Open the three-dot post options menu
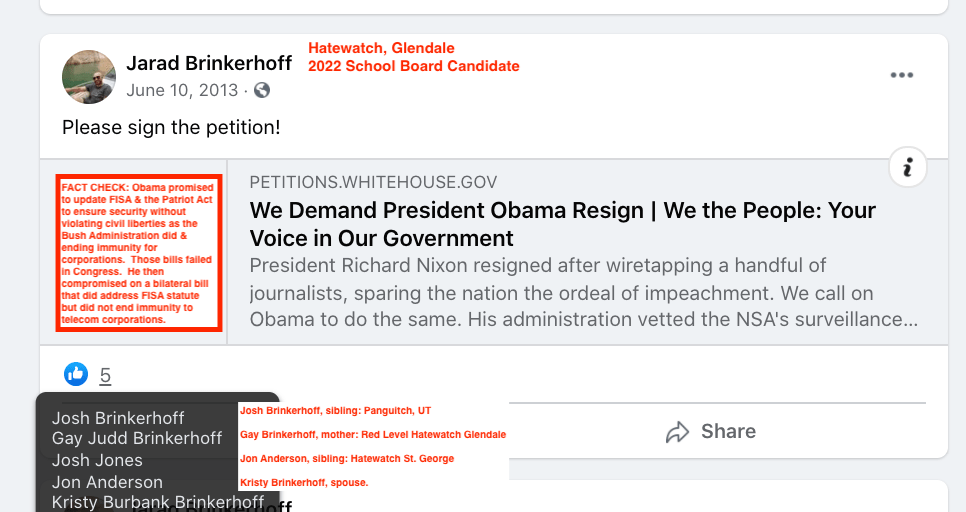Image resolution: width=966 pixels, height=512 pixels. click(x=902, y=76)
